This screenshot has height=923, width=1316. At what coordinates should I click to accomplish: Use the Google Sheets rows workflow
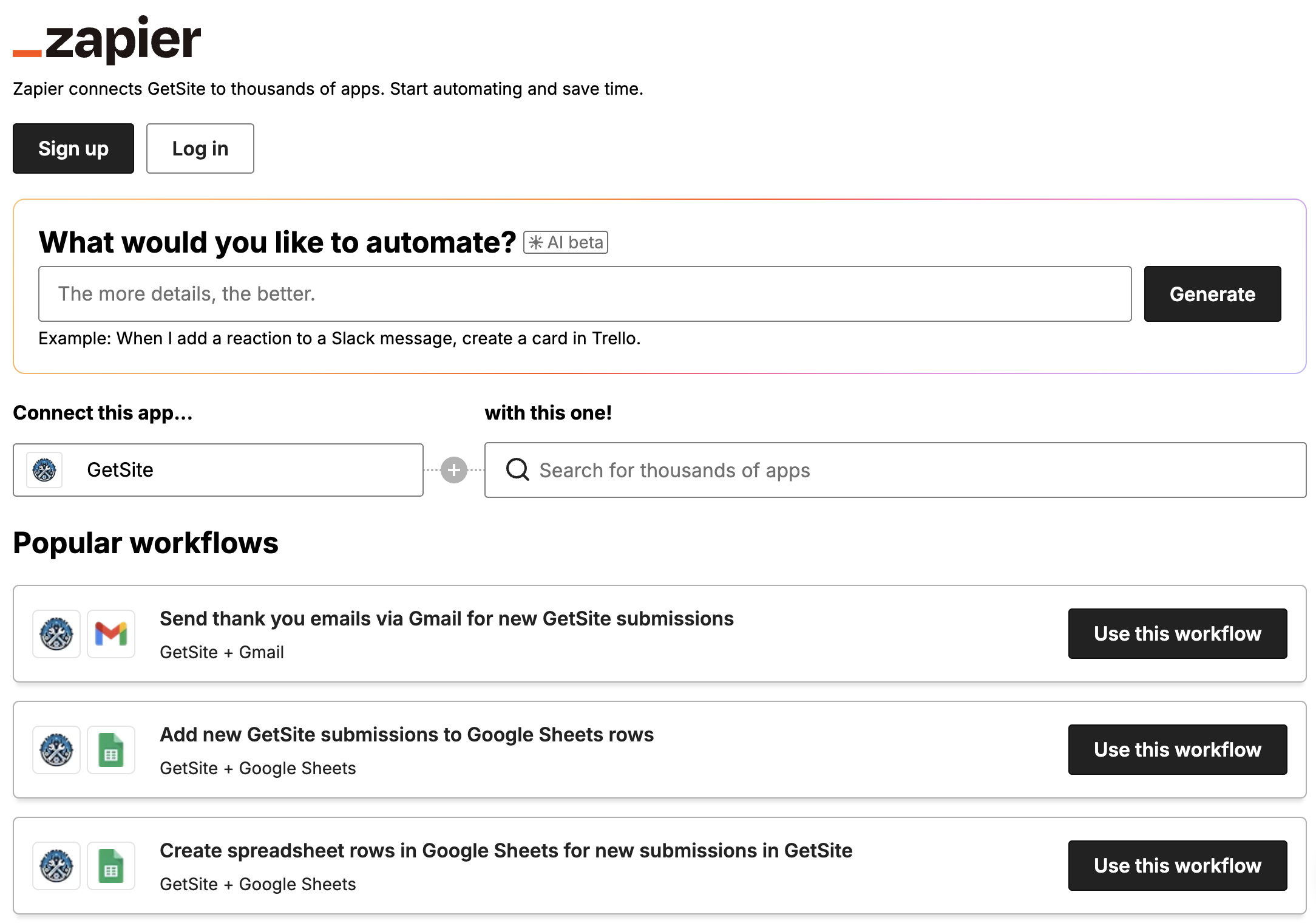tap(1177, 749)
